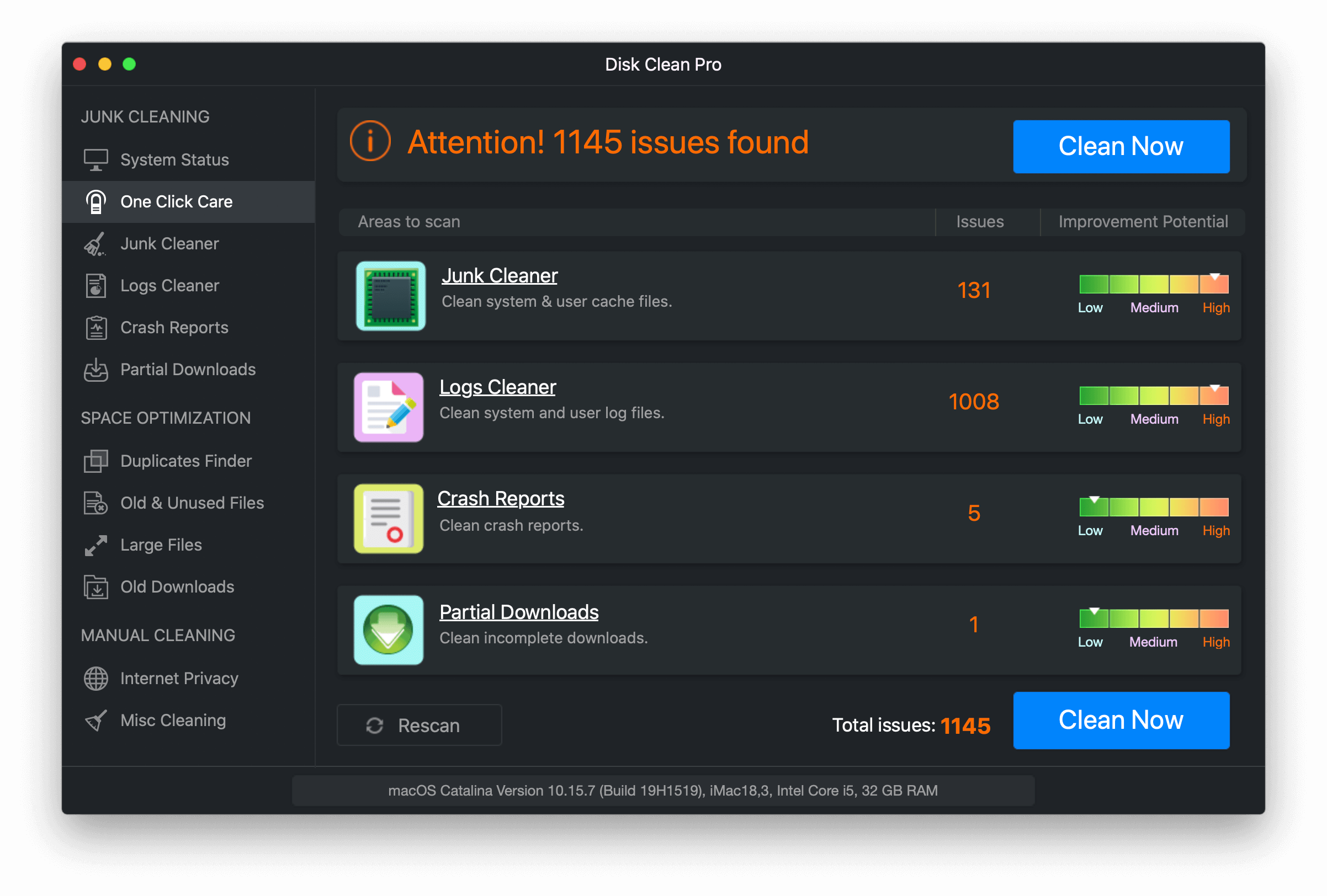1327x896 pixels.
Task: Click the green arrow Partial Downloads thumbnail
Action: coord(389,630)
